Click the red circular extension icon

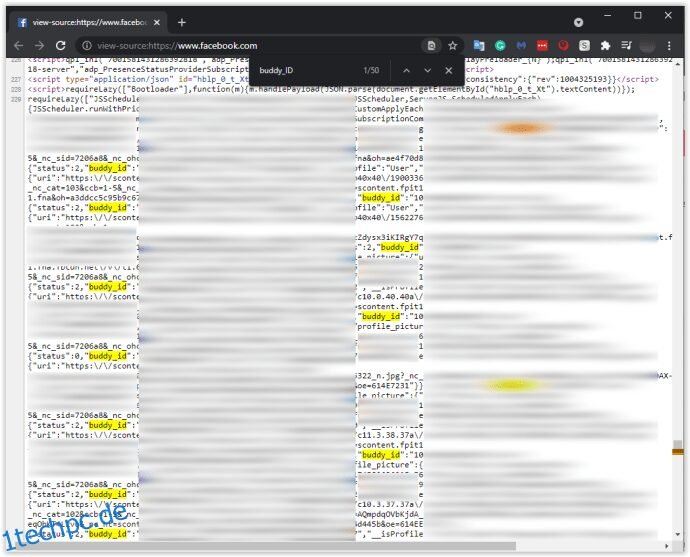click(x=563, y=45)
